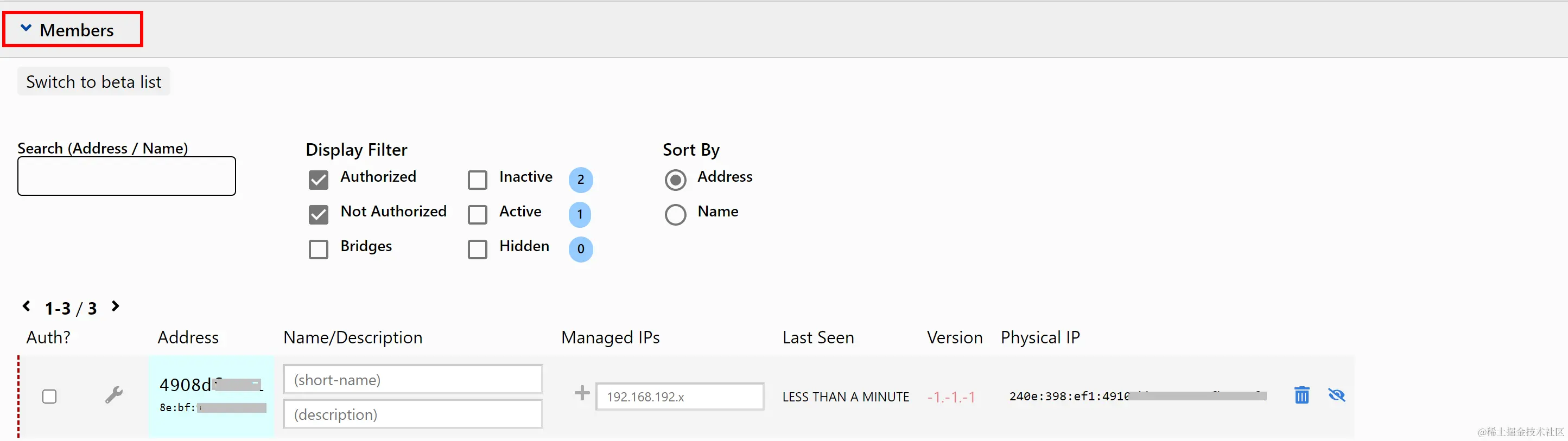Screen dimensions: 1568x441
Task: Click the Name/Description column header
Action: tap(352, 337)
